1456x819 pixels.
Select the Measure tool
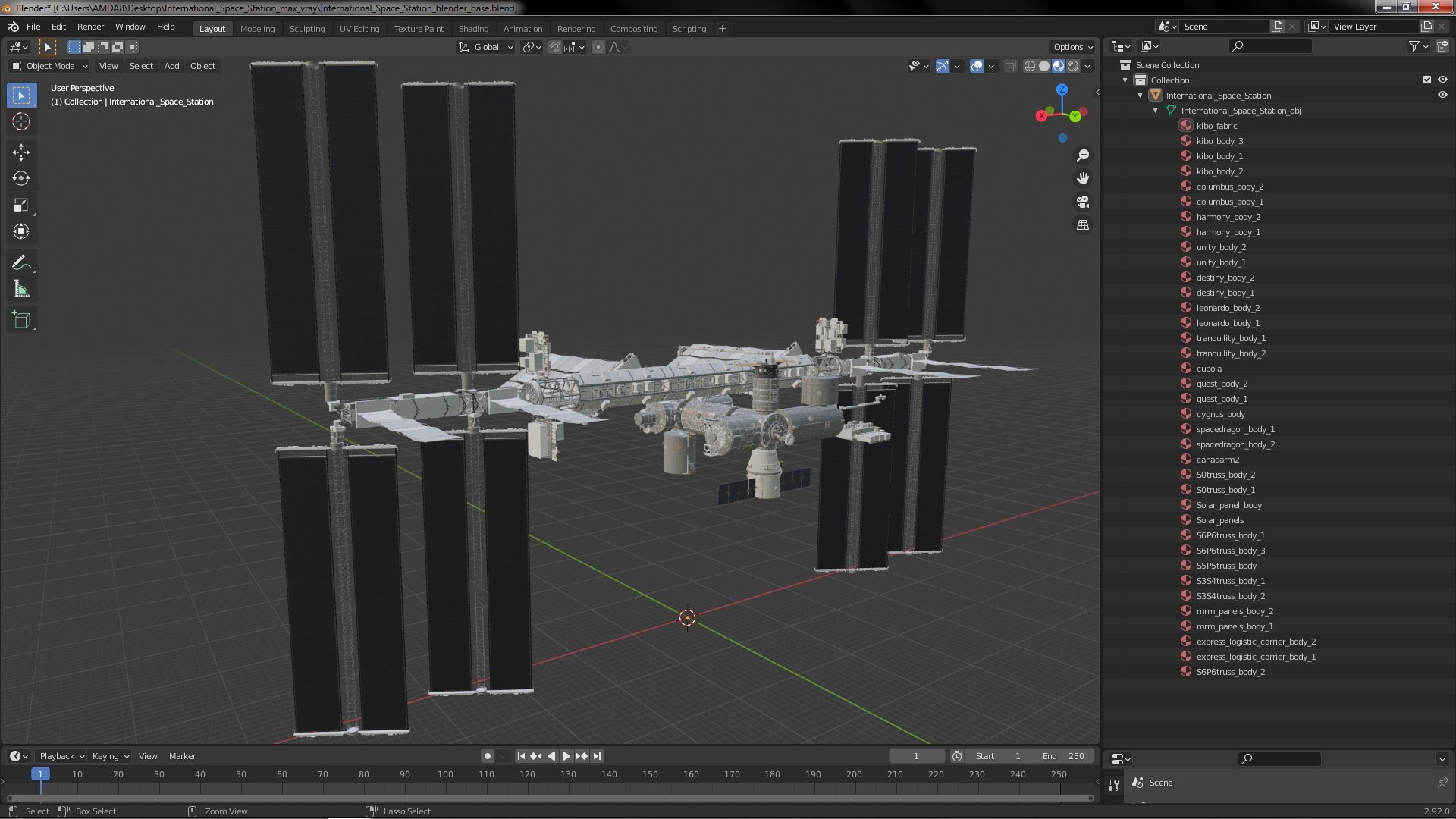tap(21, 290)
